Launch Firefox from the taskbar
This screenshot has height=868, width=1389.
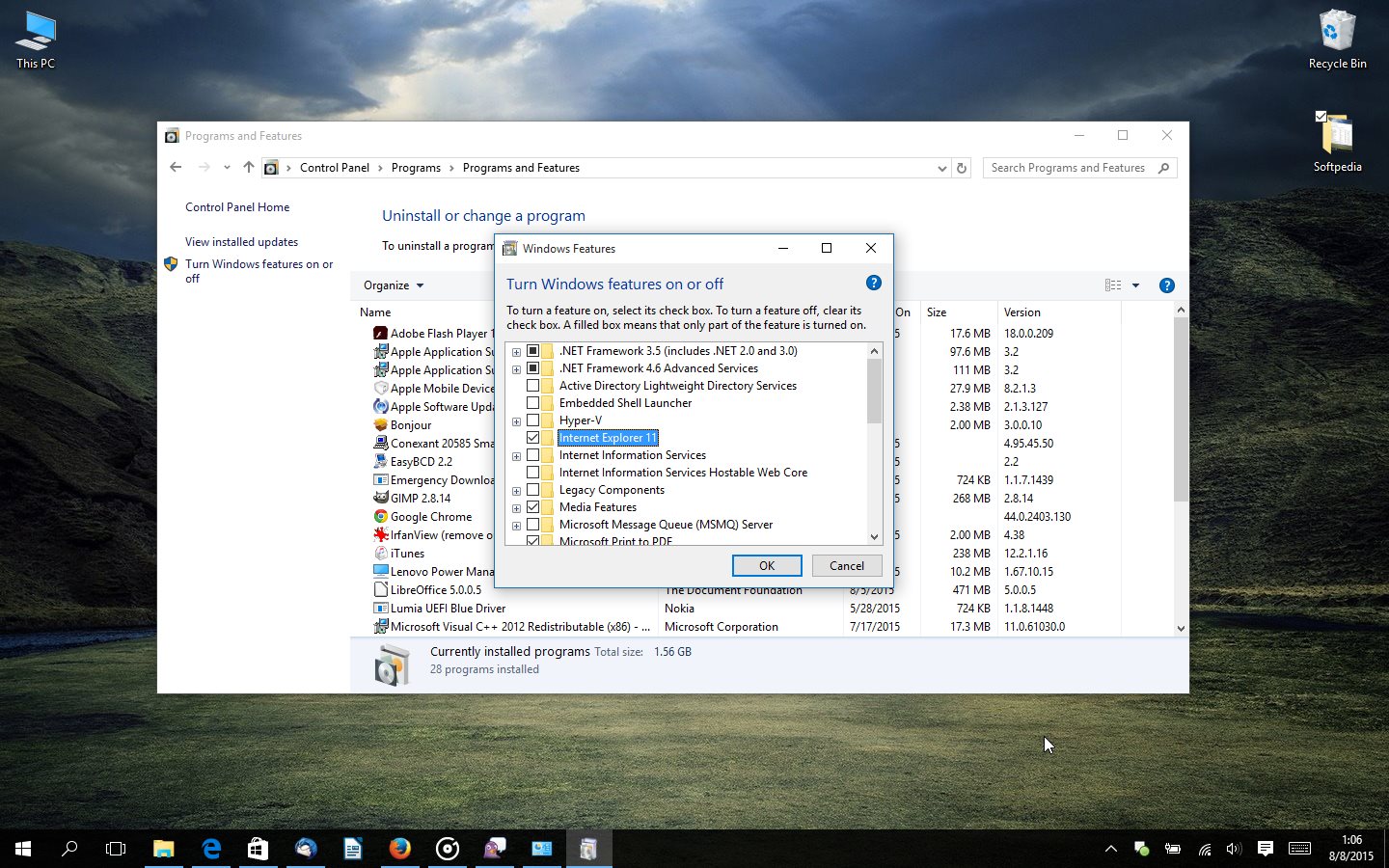399,849
